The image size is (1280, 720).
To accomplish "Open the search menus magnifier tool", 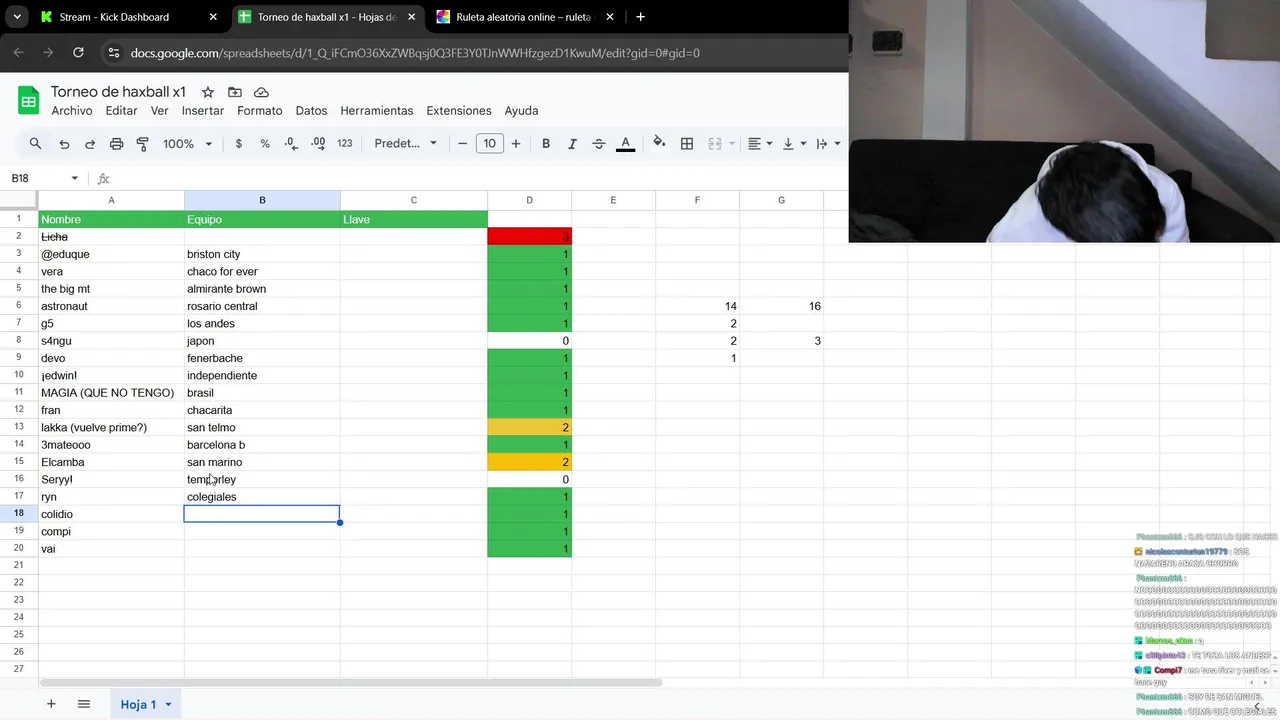I will coord(36,144).
